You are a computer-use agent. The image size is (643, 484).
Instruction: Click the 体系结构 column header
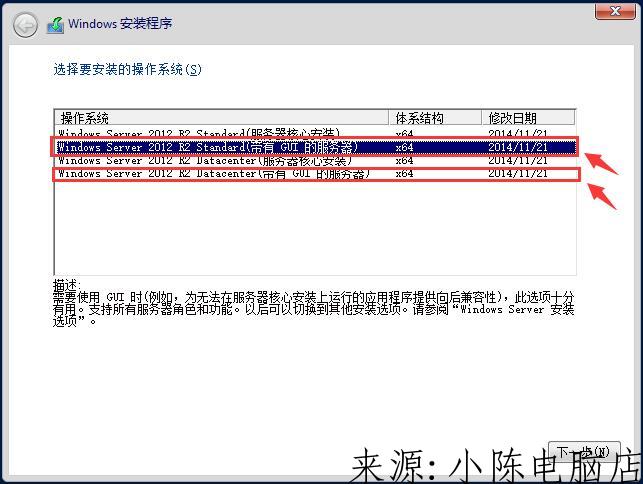435,118
